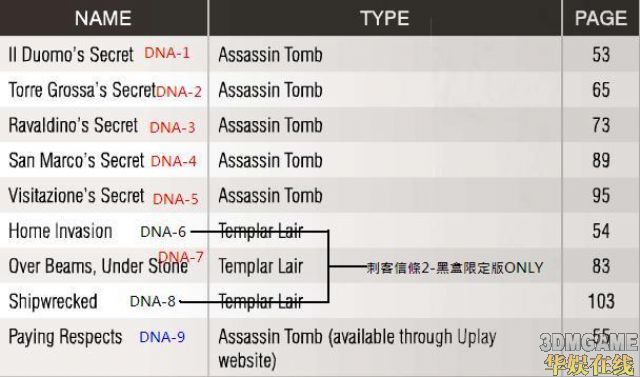This screenshot has width=640, height=377.
Task: Select the Home Invasion entry
Action: tap(60, 231)
